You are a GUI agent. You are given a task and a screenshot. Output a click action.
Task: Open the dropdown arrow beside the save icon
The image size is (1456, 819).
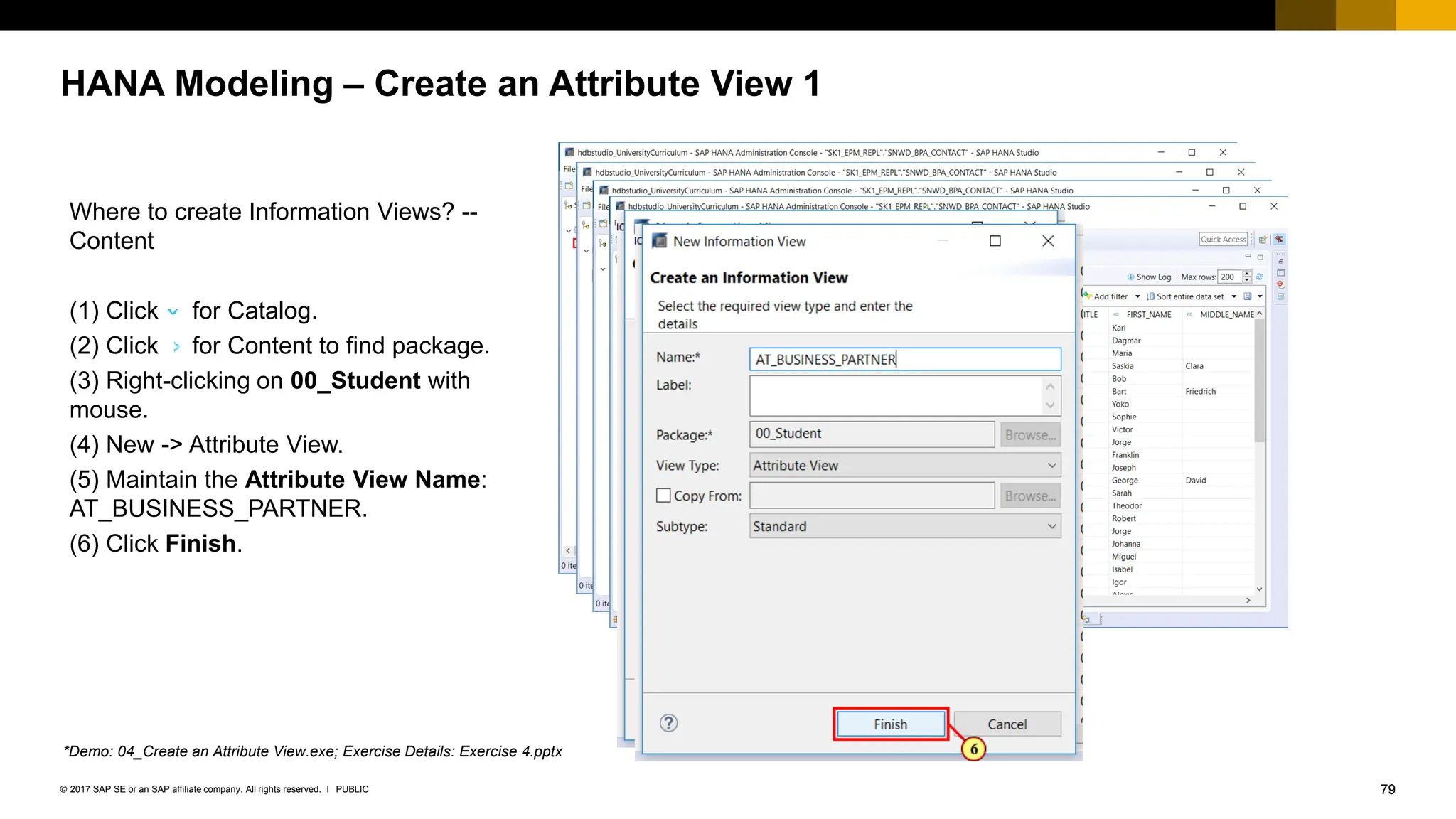(1260, 296)
